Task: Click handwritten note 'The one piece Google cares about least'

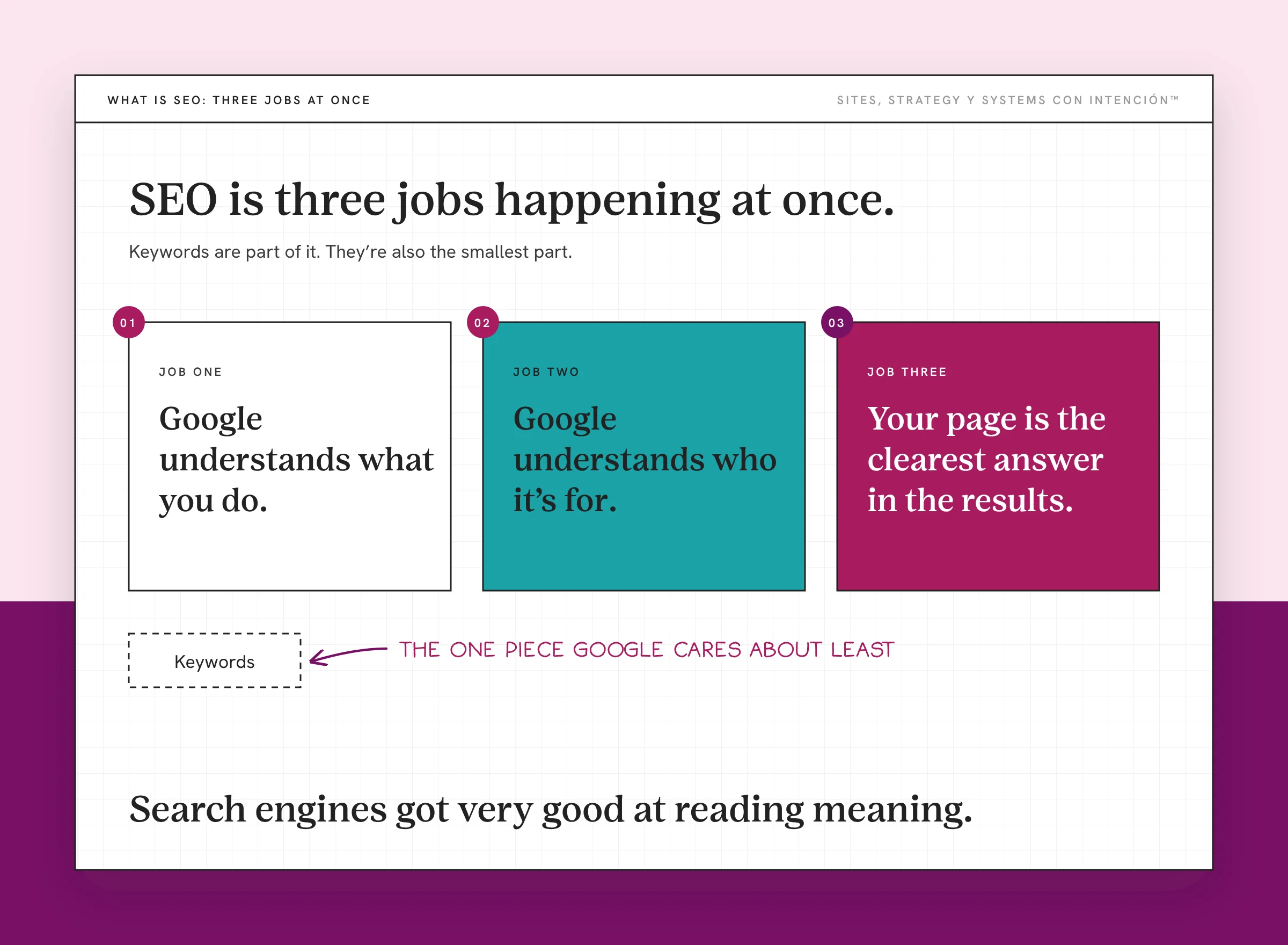Action: tap(647, 650)
